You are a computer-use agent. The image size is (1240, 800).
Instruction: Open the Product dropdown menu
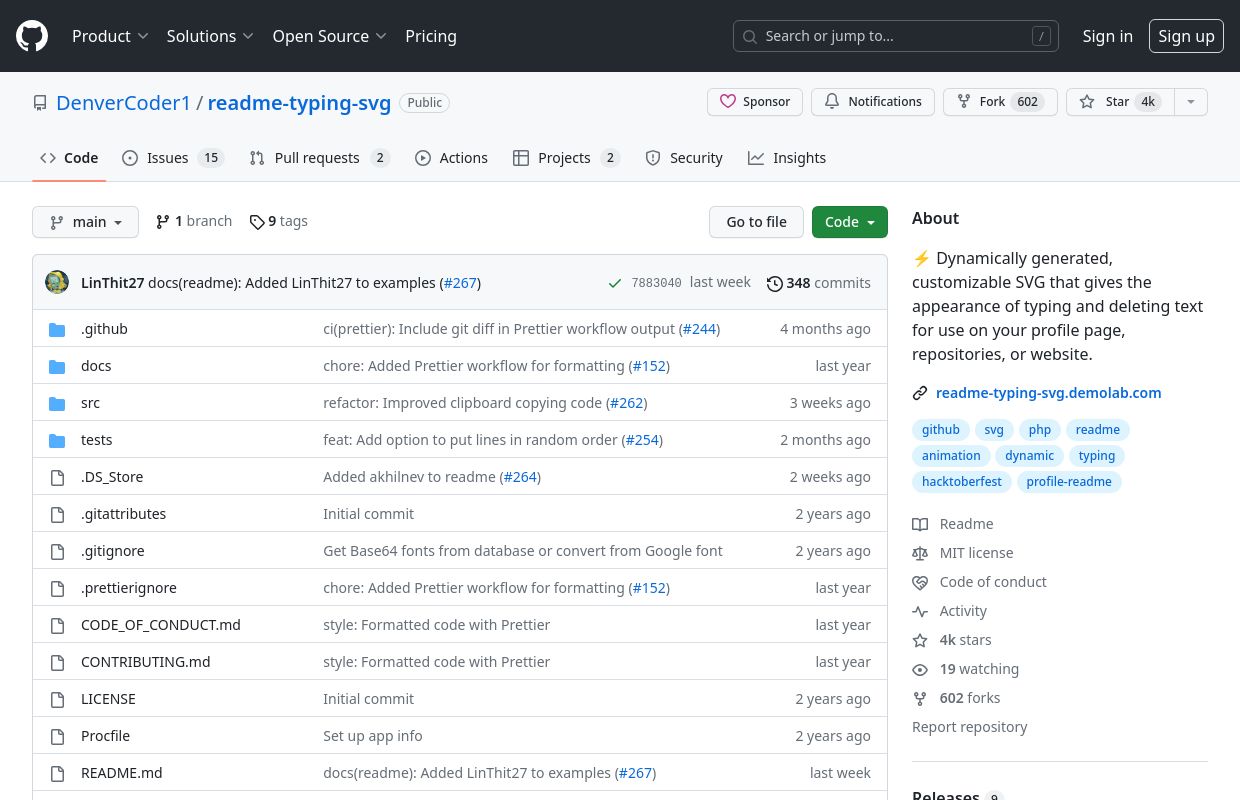pyautogui.click(x=110, y=36)
